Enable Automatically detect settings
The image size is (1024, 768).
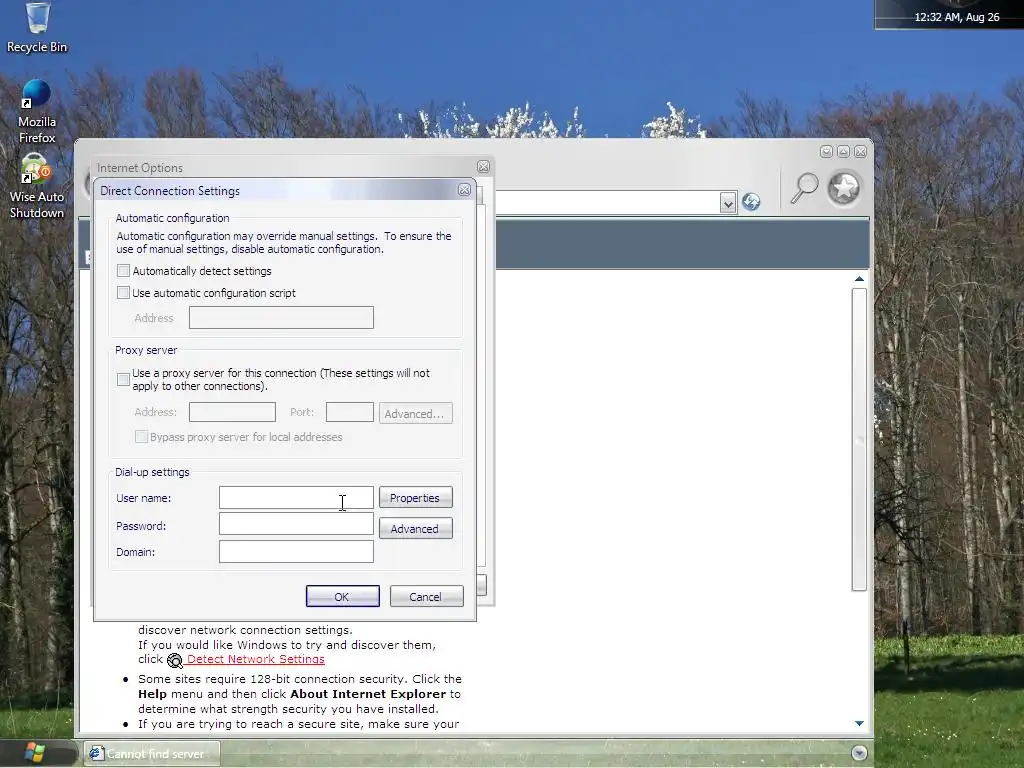coord(123,270)
